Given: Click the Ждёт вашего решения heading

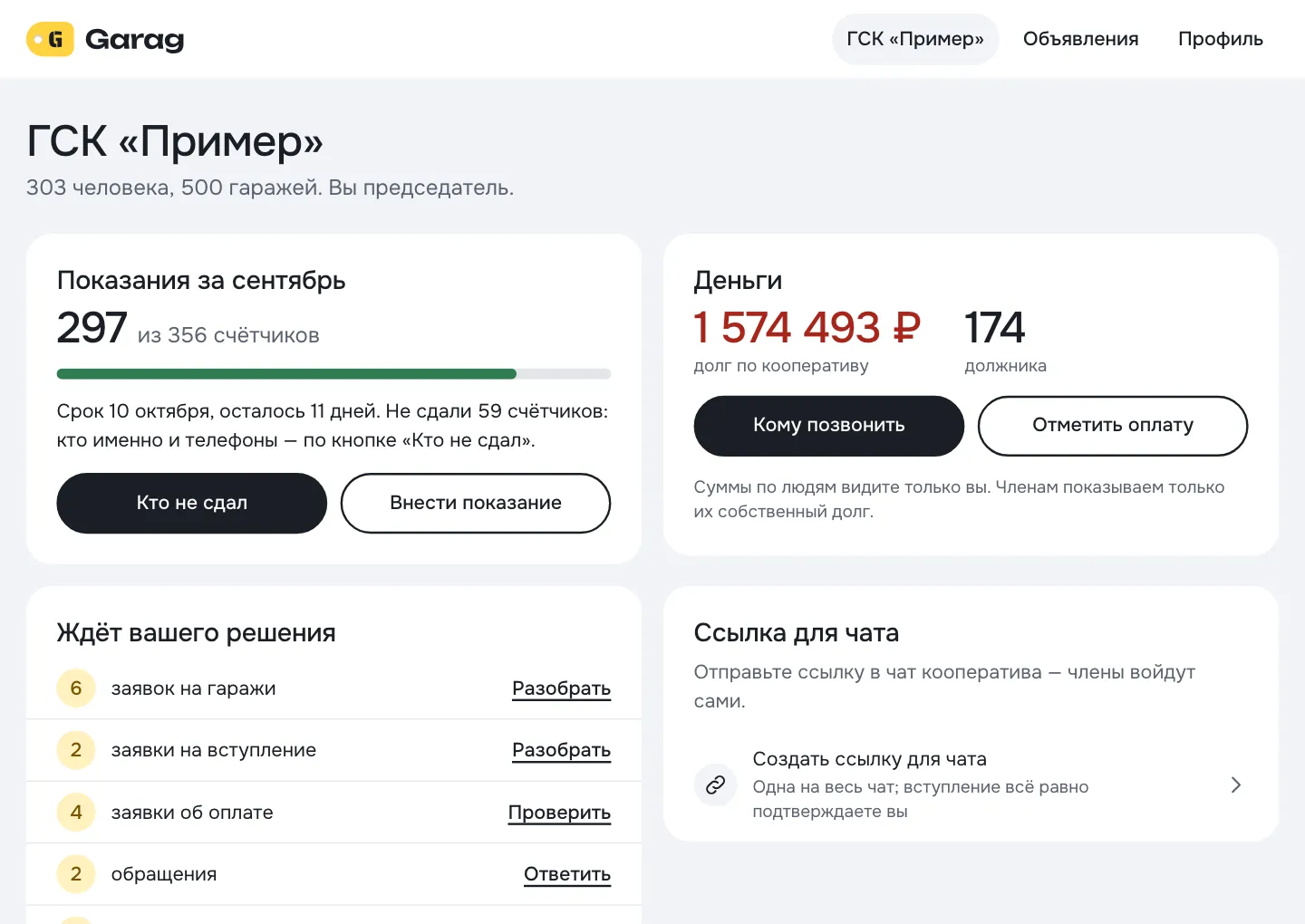Looking at the screenshot, I should point(196,632).
